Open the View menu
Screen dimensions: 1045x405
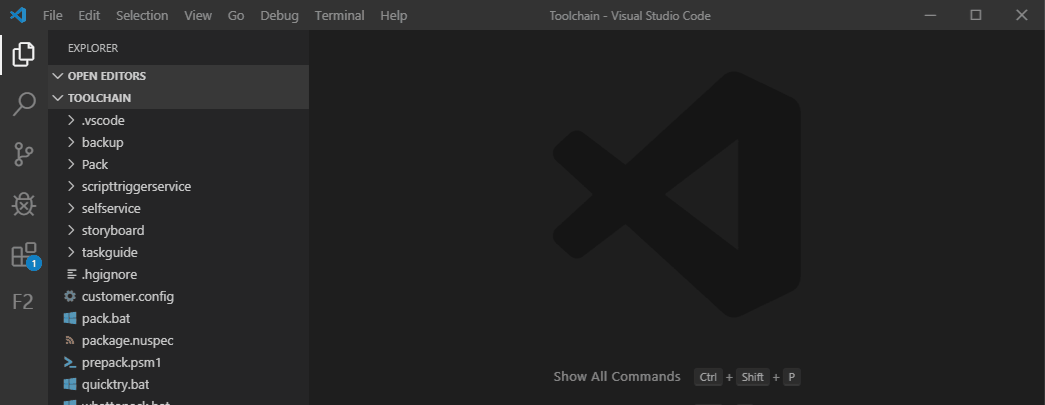click(x=198, y=15)
